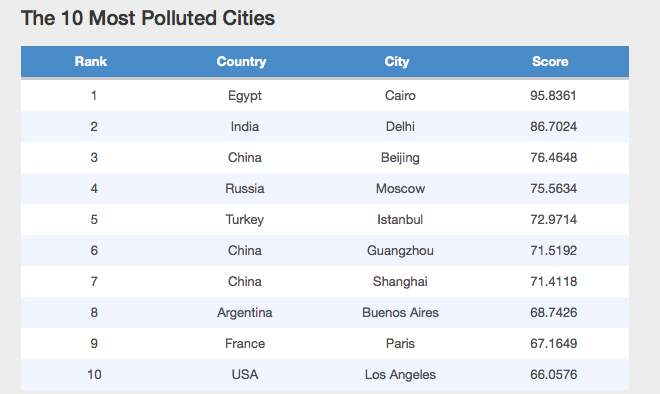Click the Buenos Aires city cell
This screenshot has width=660, height=394.
click(x=400, y=313)
